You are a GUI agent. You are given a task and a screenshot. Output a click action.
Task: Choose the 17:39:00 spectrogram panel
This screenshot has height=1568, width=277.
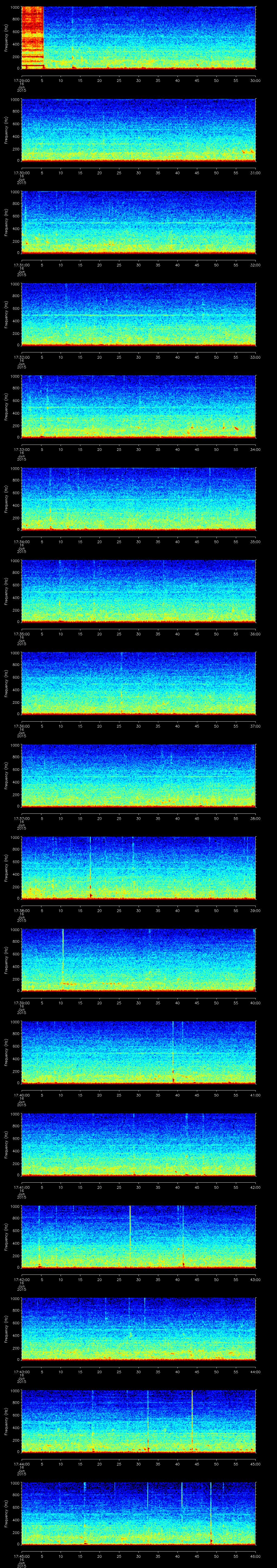pos(138,960)
